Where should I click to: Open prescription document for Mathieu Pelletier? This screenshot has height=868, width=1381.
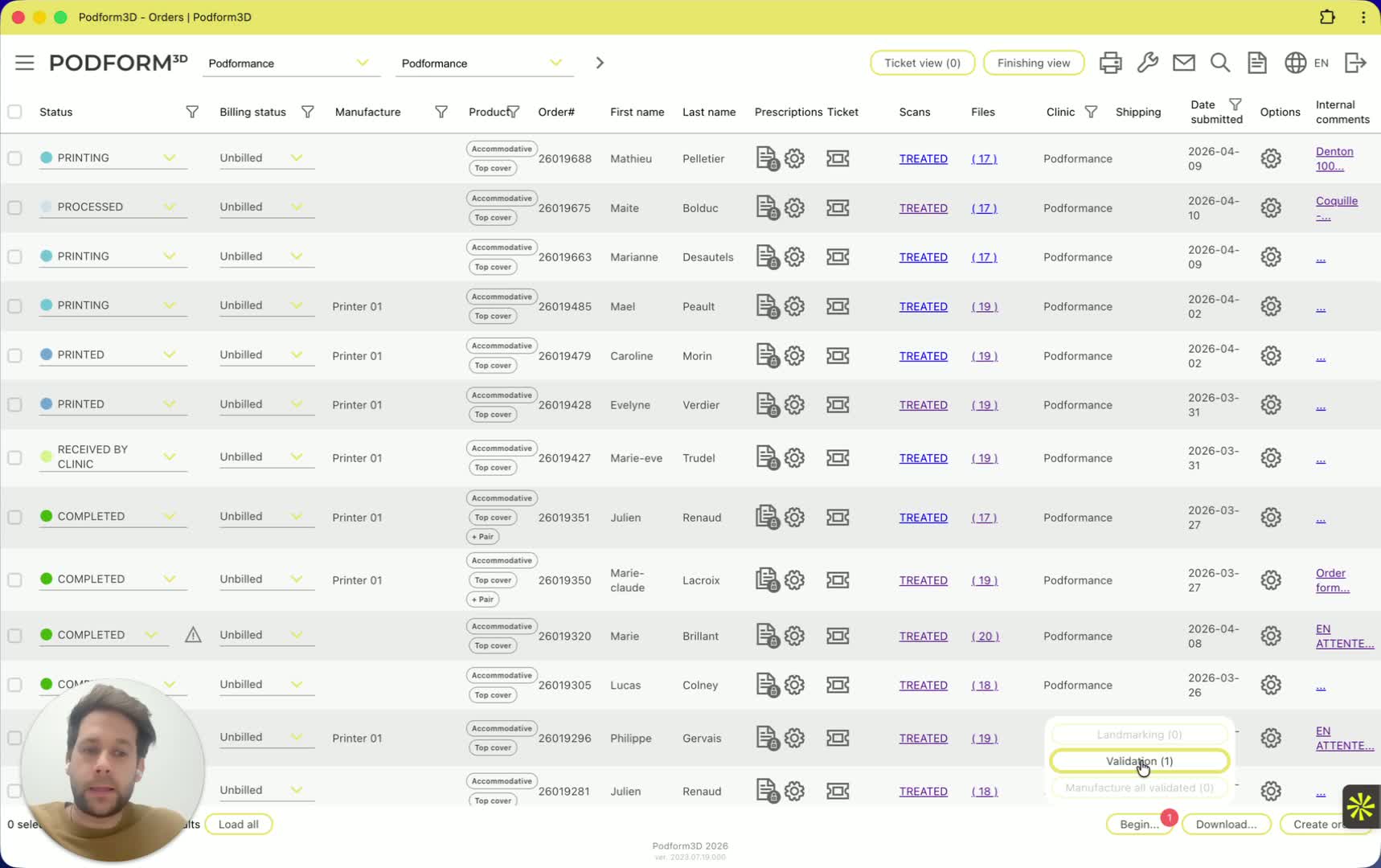point(767,158)
